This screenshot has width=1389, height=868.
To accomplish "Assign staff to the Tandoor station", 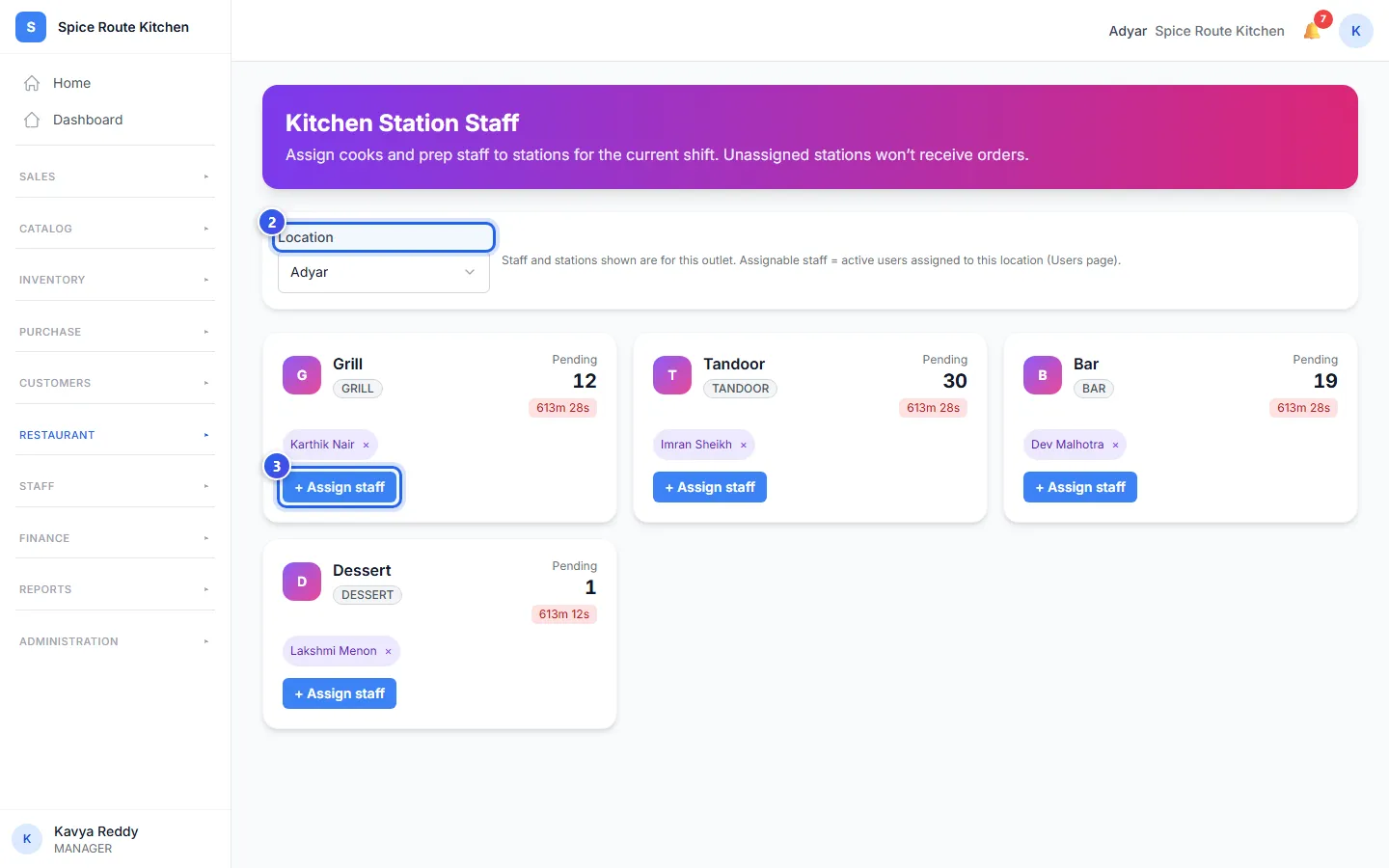I will (x=710, y=487).
